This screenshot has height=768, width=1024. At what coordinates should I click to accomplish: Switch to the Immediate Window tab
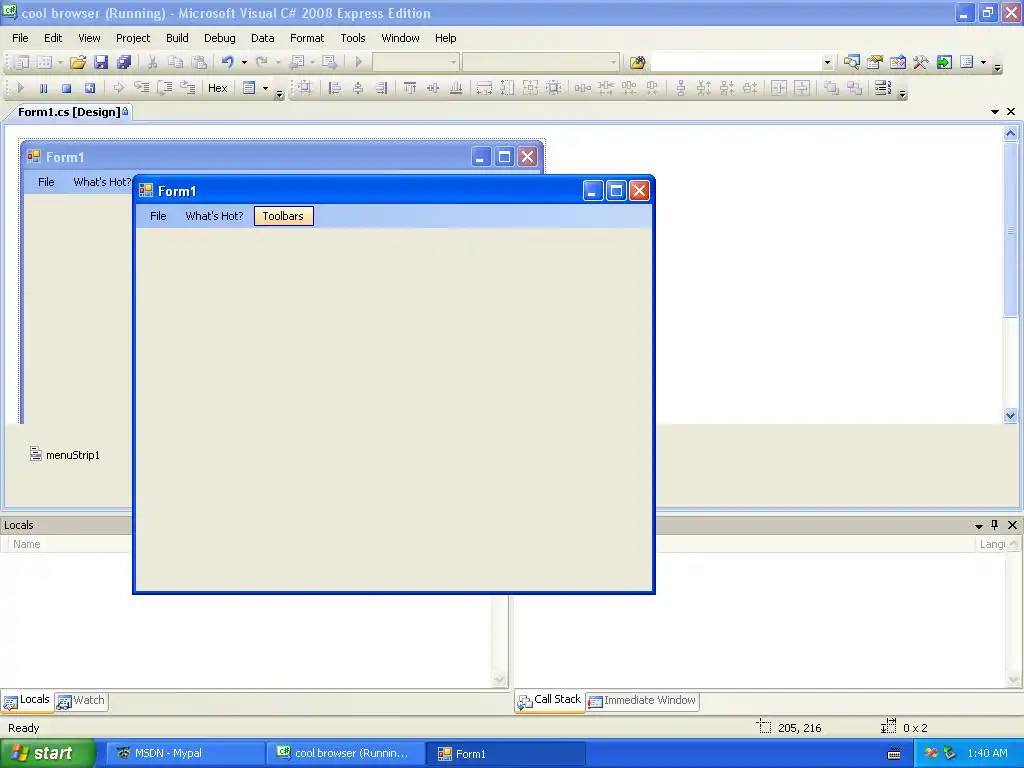[x=643, y=701]
